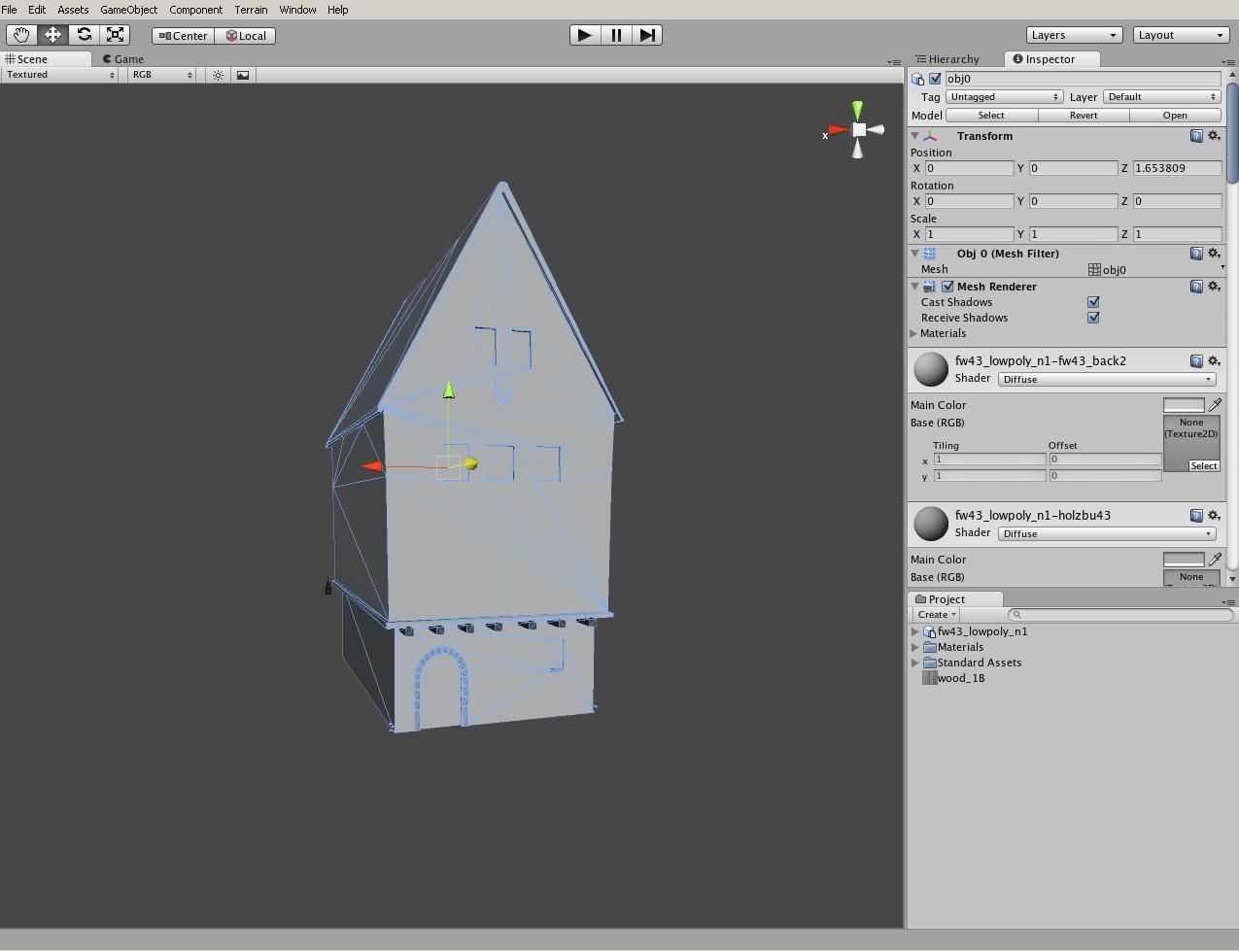Image resolution: width=1239 pixels, height=952 pixels.
Task: Switch to the Rotate tool
Action: coord(84,34)
